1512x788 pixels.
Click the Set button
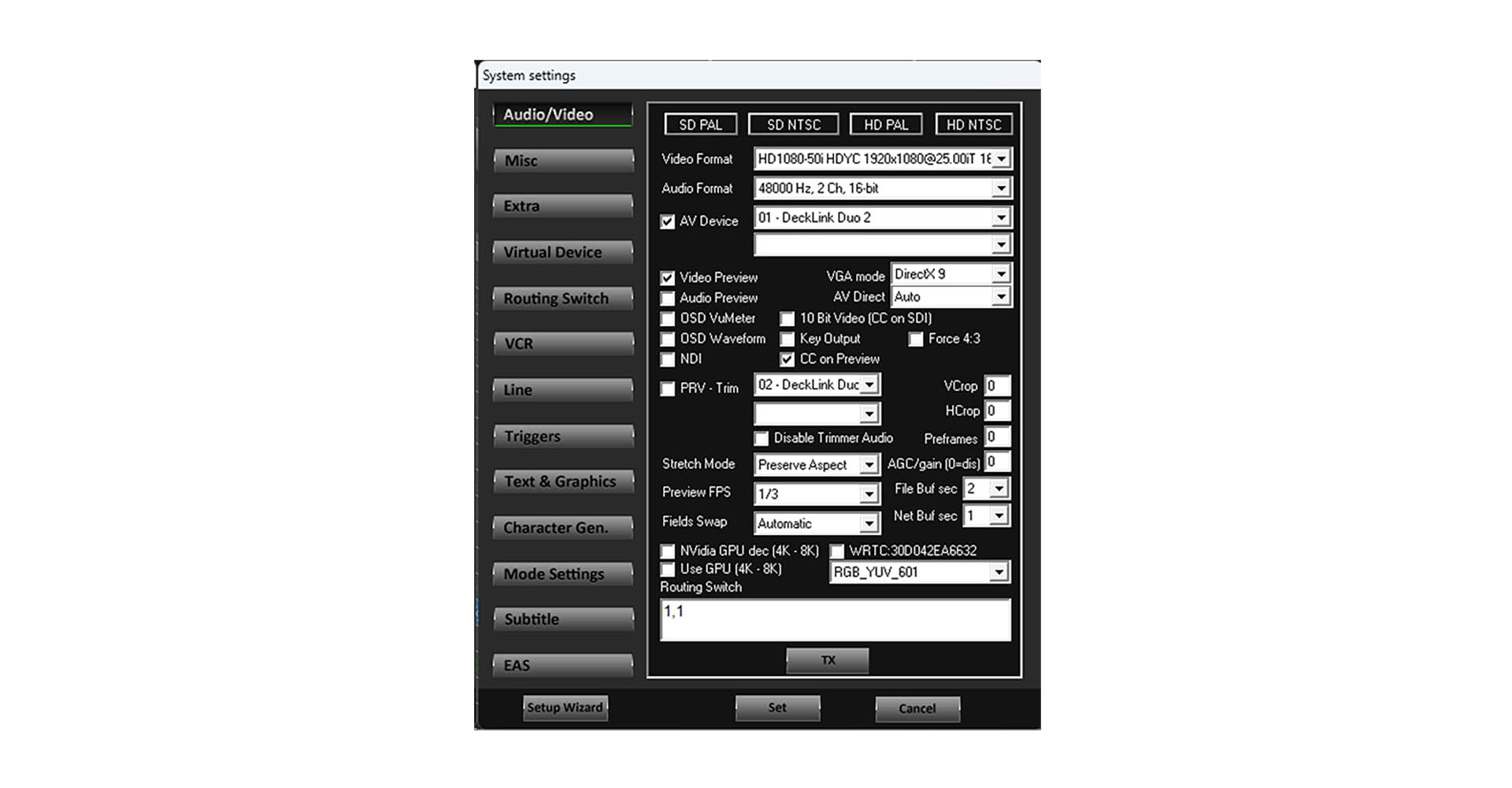tap(777, 708)
